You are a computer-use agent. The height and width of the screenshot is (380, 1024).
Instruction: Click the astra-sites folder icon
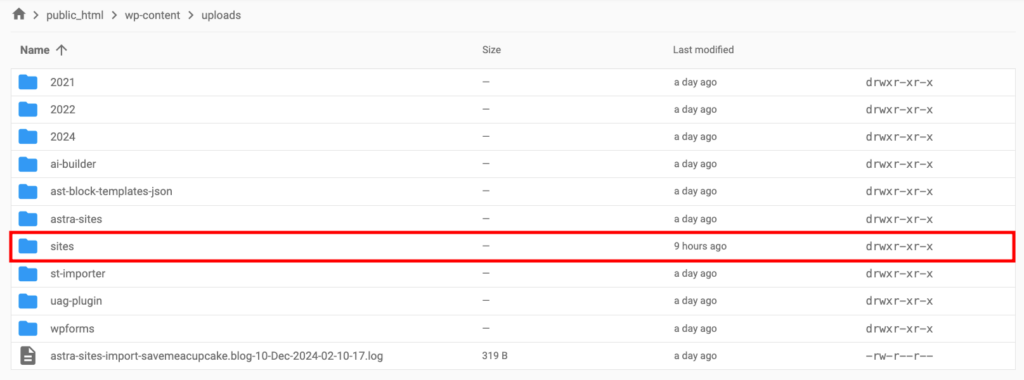[28, 219]
